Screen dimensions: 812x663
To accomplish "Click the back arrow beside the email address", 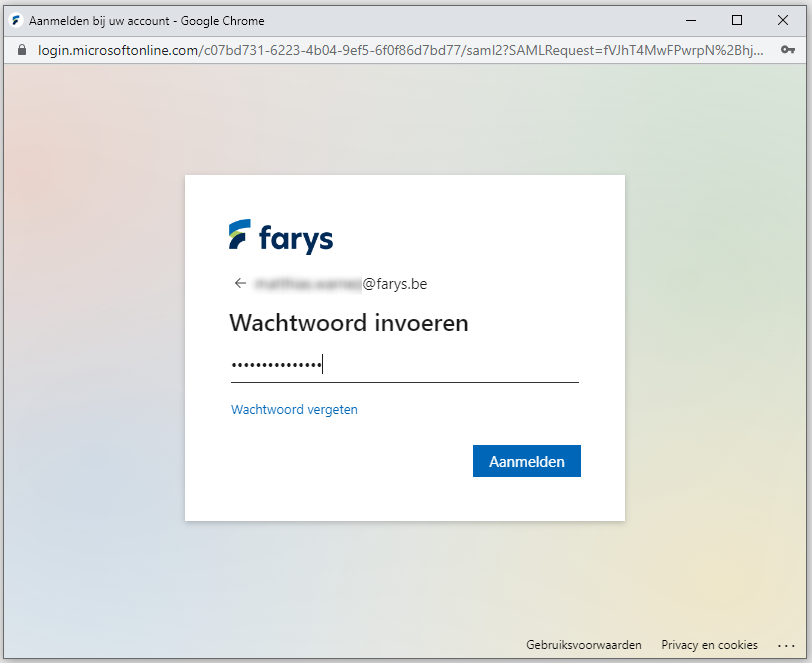I will click(x=240, y=283).
